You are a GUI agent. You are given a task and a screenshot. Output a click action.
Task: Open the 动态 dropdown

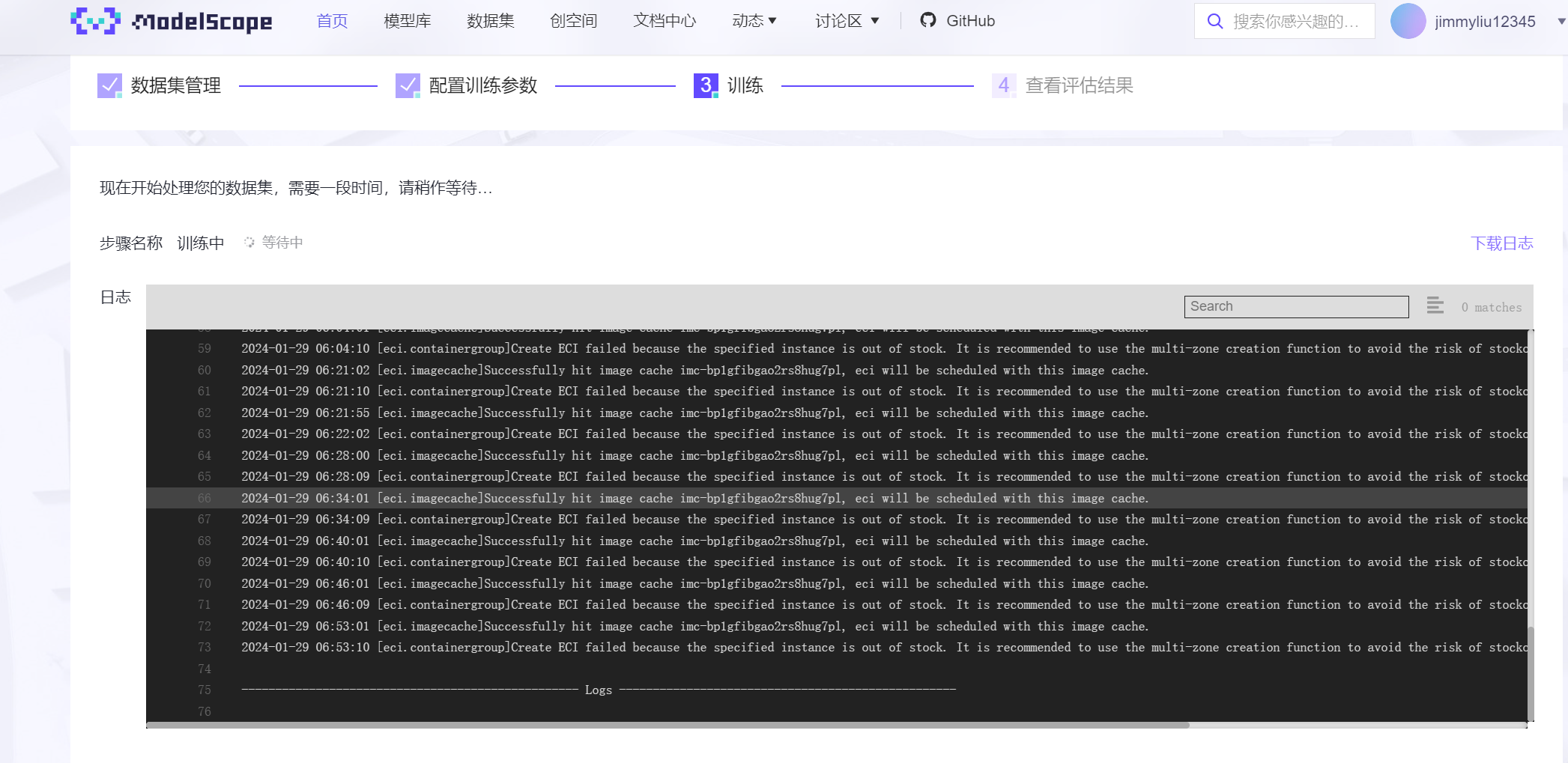(754, 21)
